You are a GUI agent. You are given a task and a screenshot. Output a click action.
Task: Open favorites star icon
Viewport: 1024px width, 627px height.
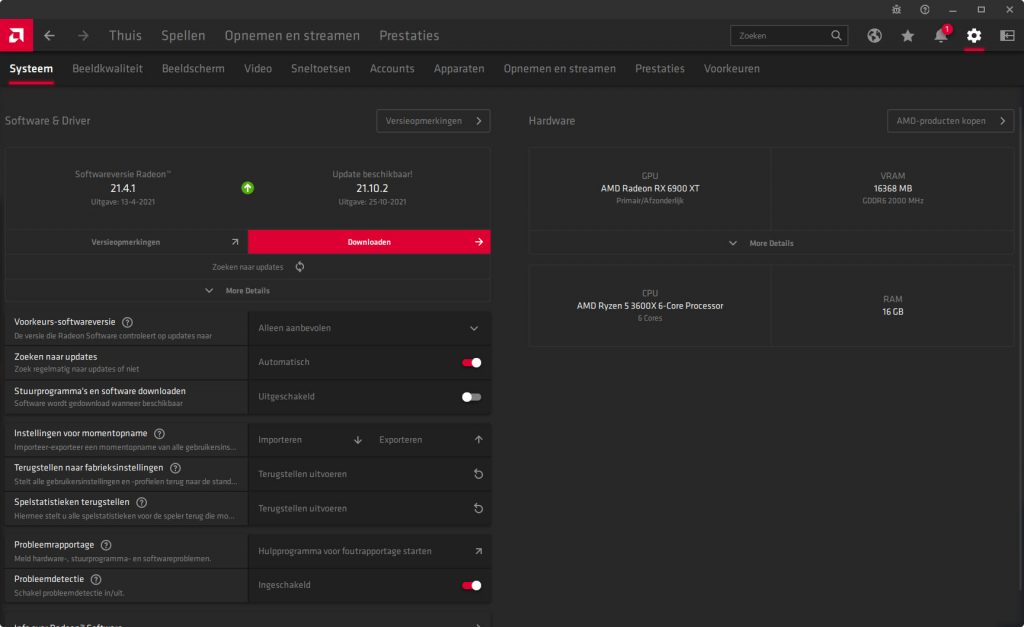(x=907, y=36)
